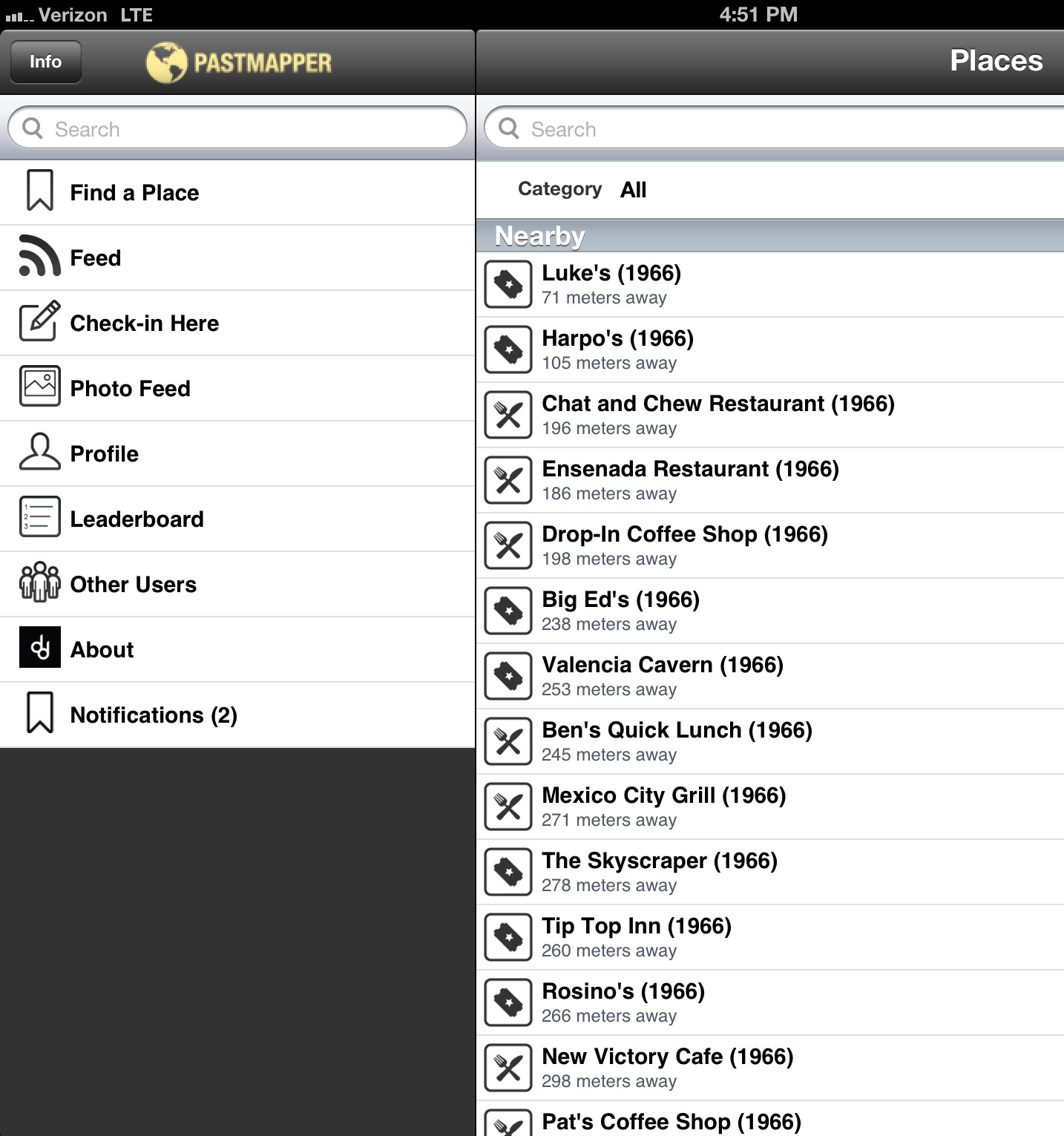Open Drop-In Coffee Shop (1966)

770,546
